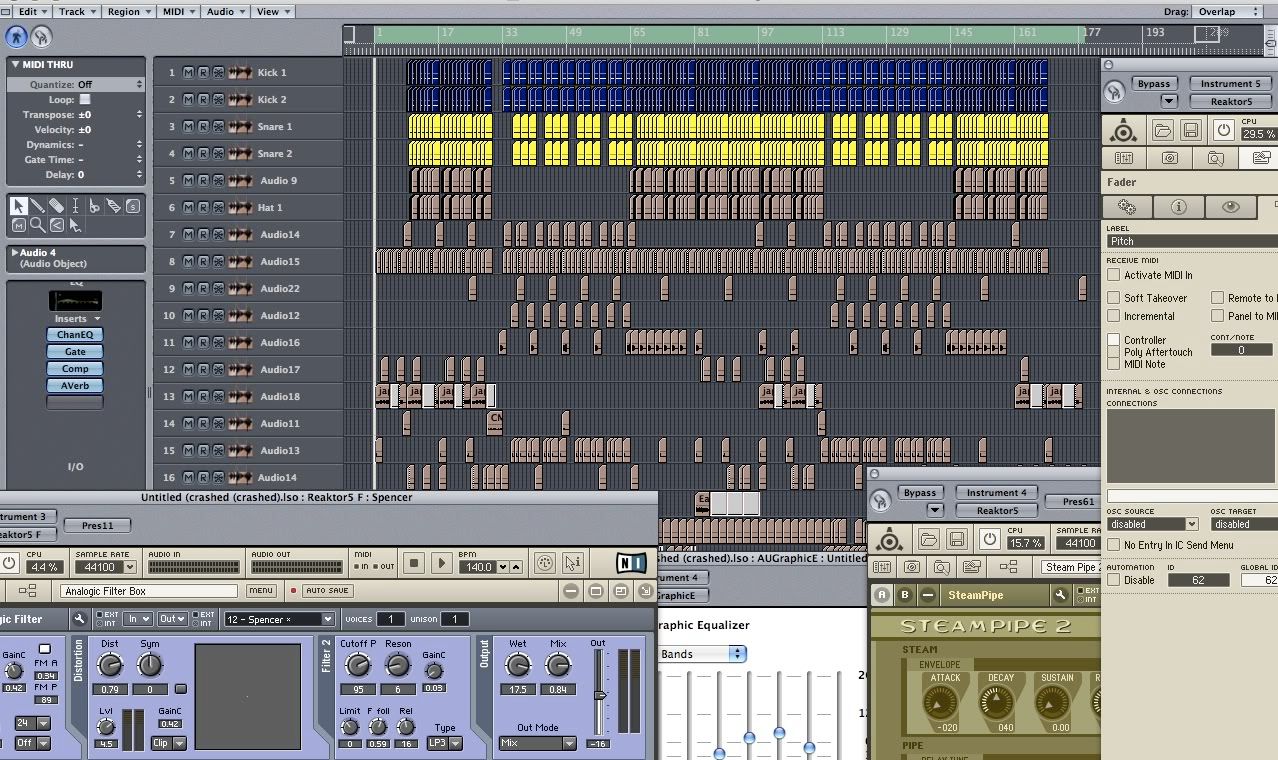Record-enable the Snare 1 track
Viewport: 1278px width, 760px height.
click(203, 127)
